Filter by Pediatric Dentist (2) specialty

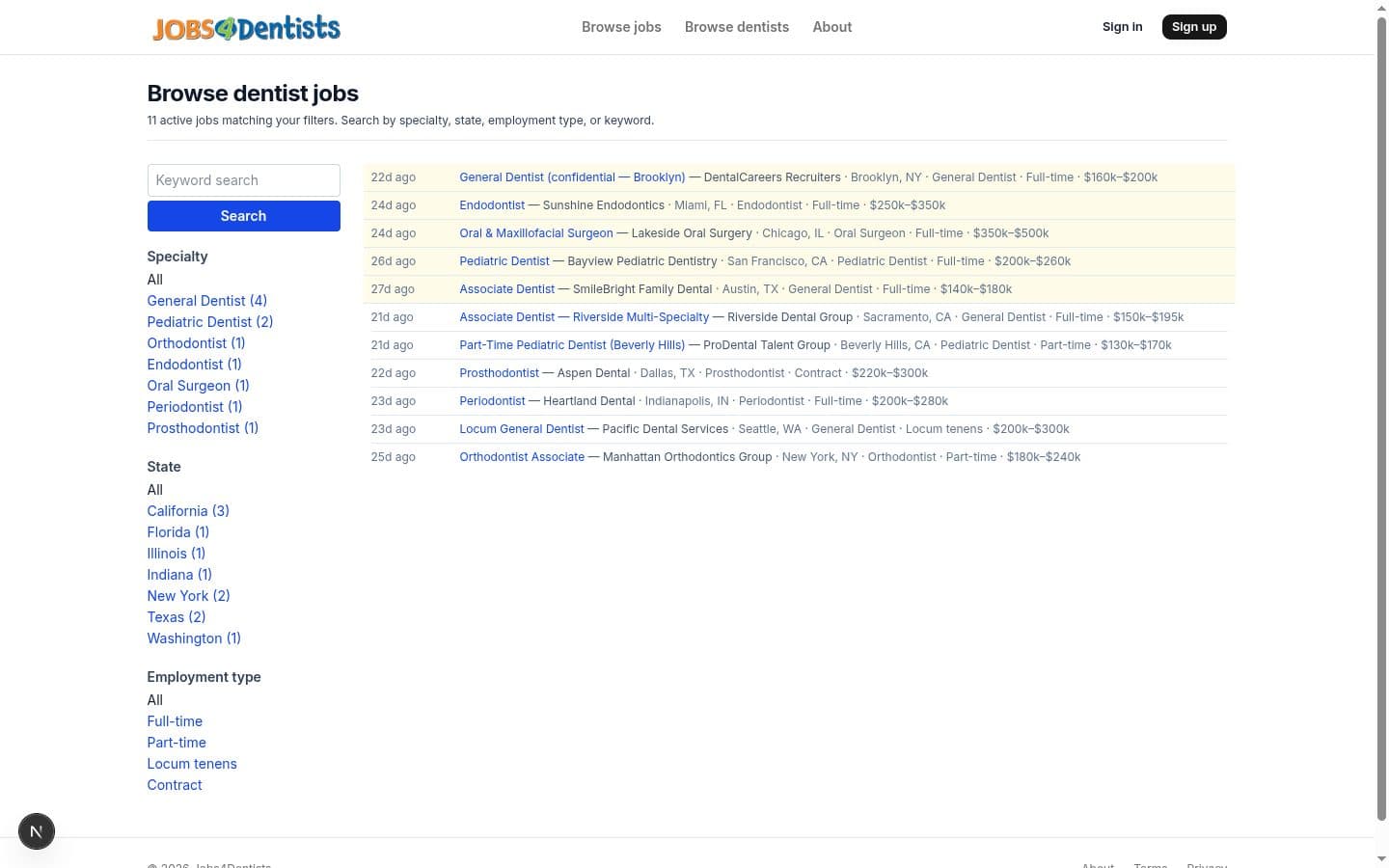[x=210, y=322]
